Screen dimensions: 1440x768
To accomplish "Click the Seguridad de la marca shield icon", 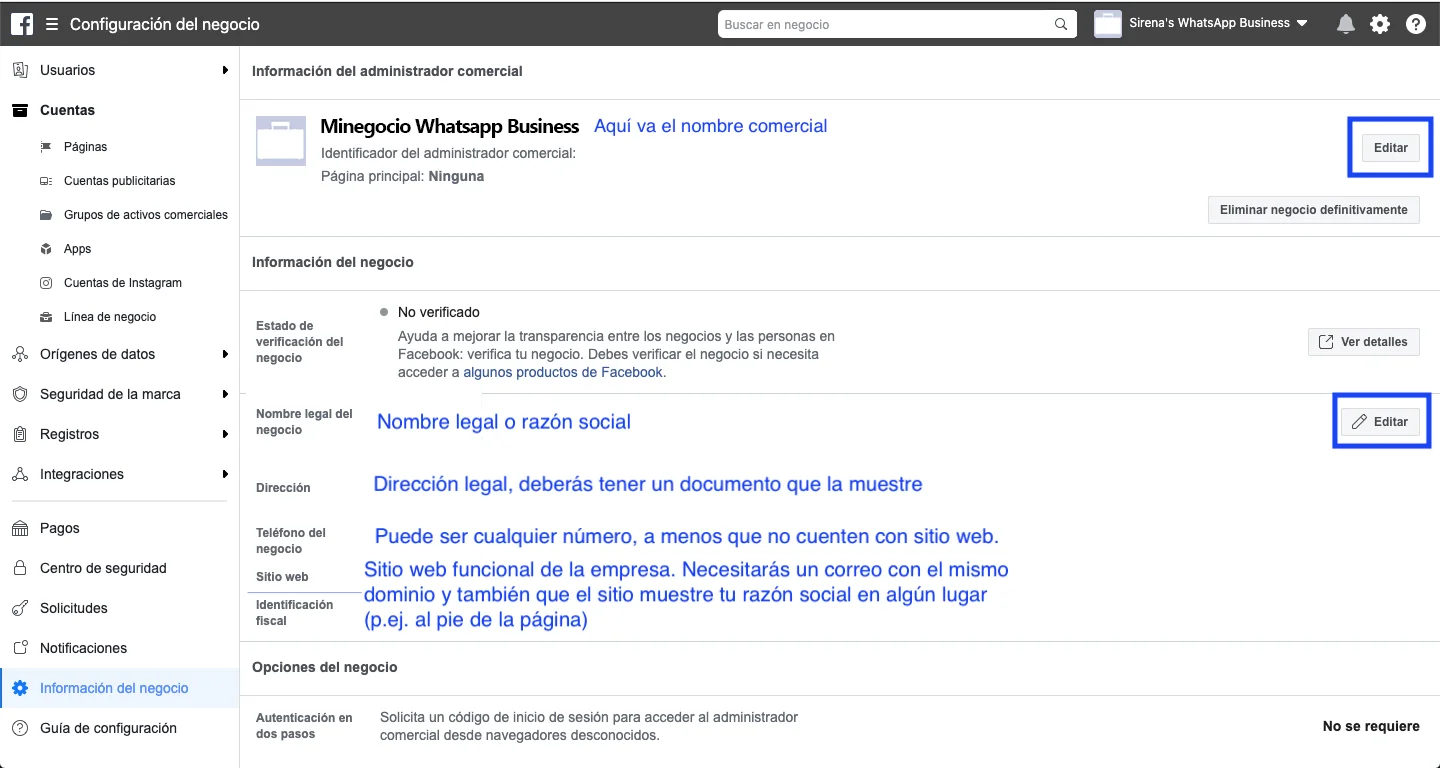I will point(20,394).
